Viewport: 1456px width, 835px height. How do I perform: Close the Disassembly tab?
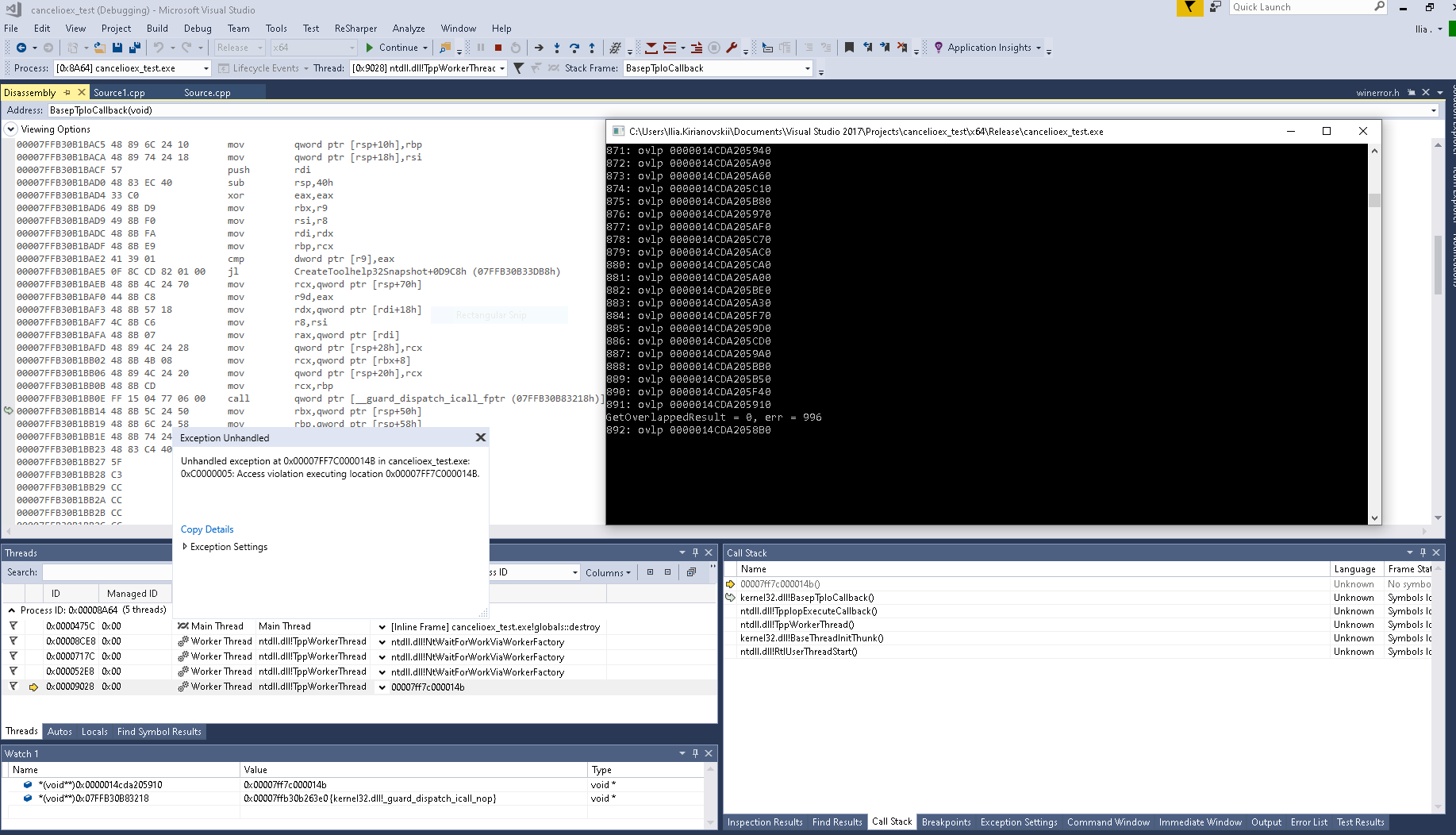coord(81,92)
